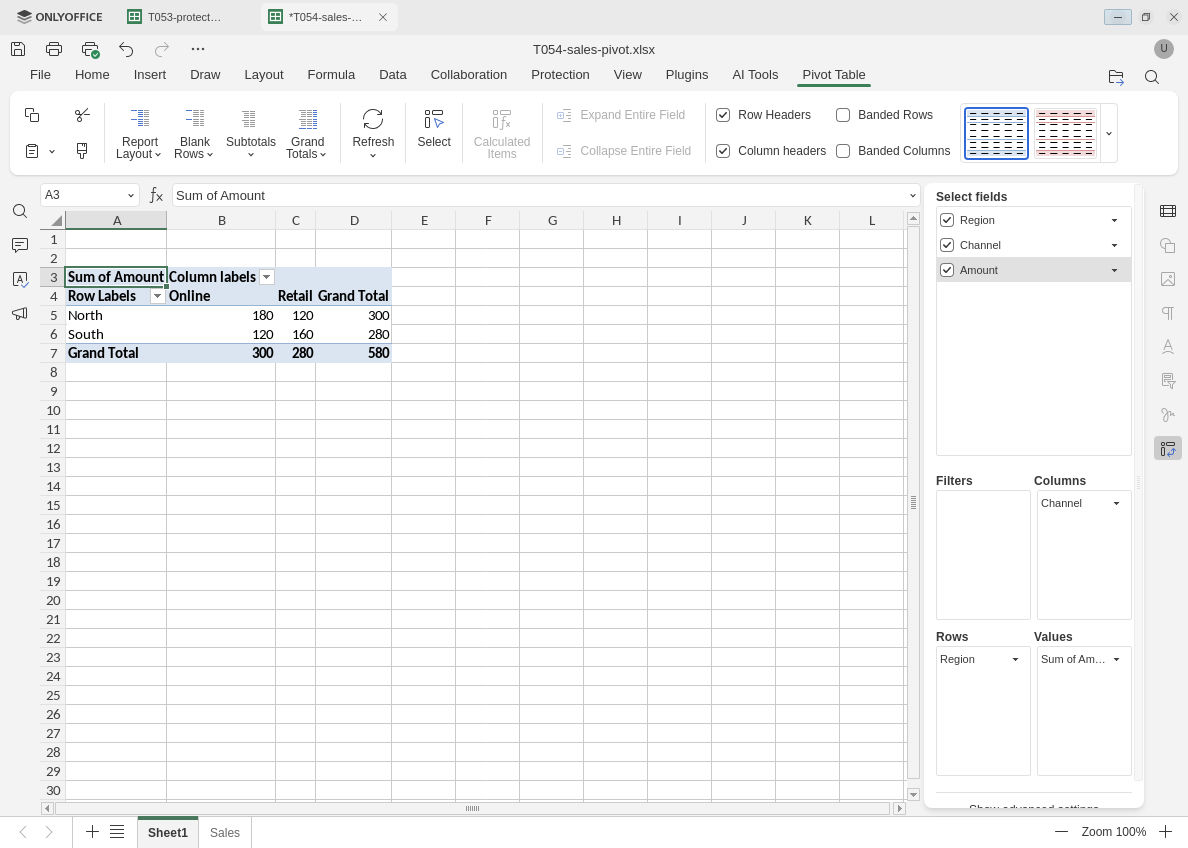Image resolution: width=1188 pixels, height=848 pixels.
Task: Click the function fx icon
Action: [156, 196]
